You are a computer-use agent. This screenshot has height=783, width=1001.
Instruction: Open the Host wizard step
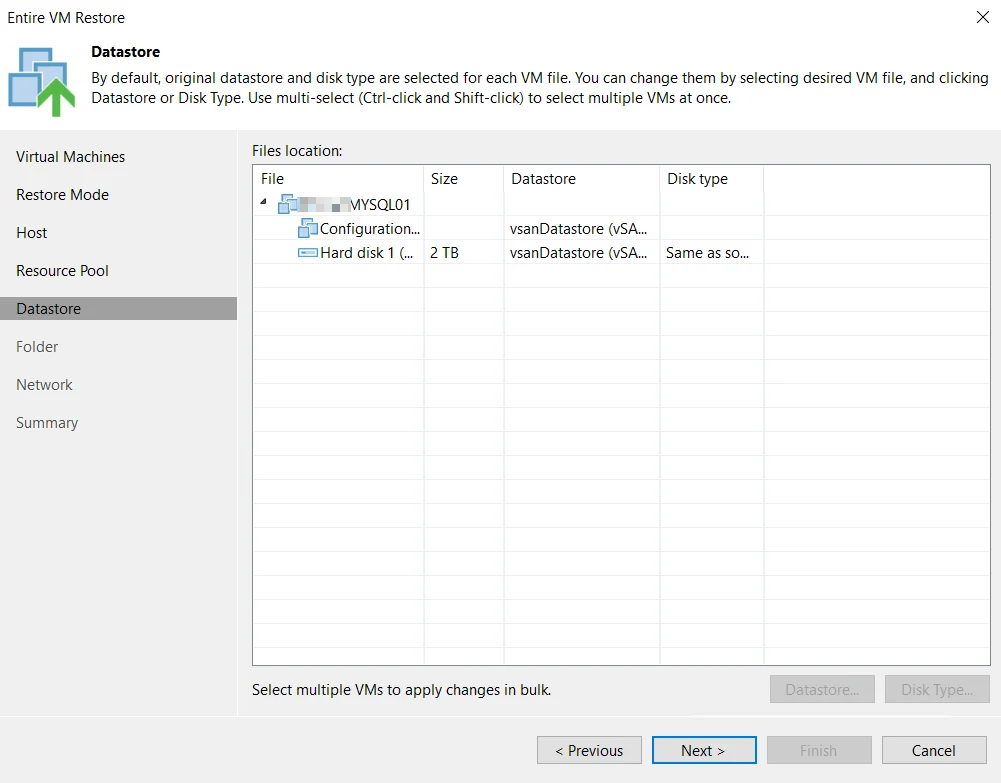click(32, 233)
